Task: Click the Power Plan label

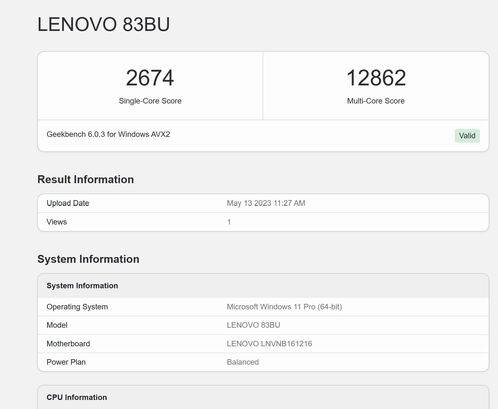Action: click(x=66, y=362)
